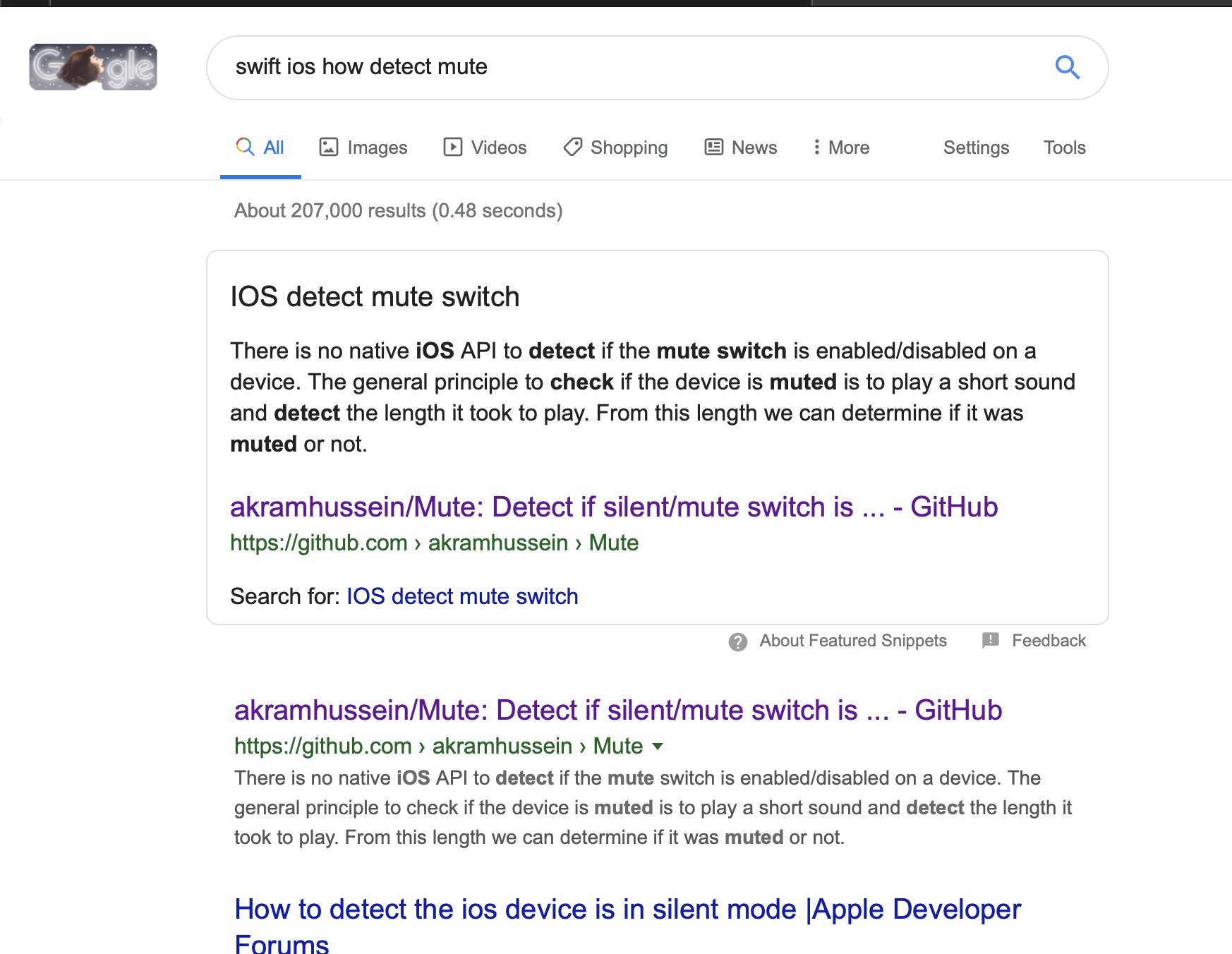This screenshot has width=1232, height=954.
Task: Switch to News results
Action: click(x=741, y=147)
